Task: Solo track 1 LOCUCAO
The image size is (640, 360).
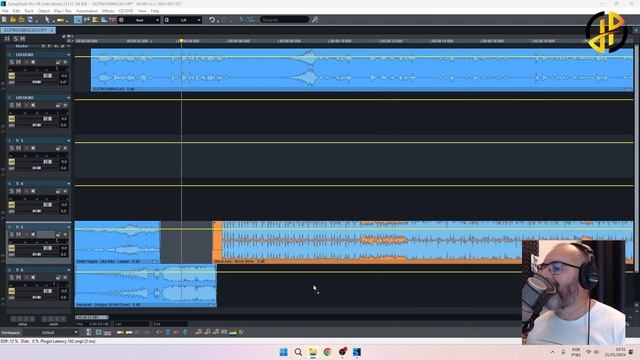Action: click(x=11, y=62)
